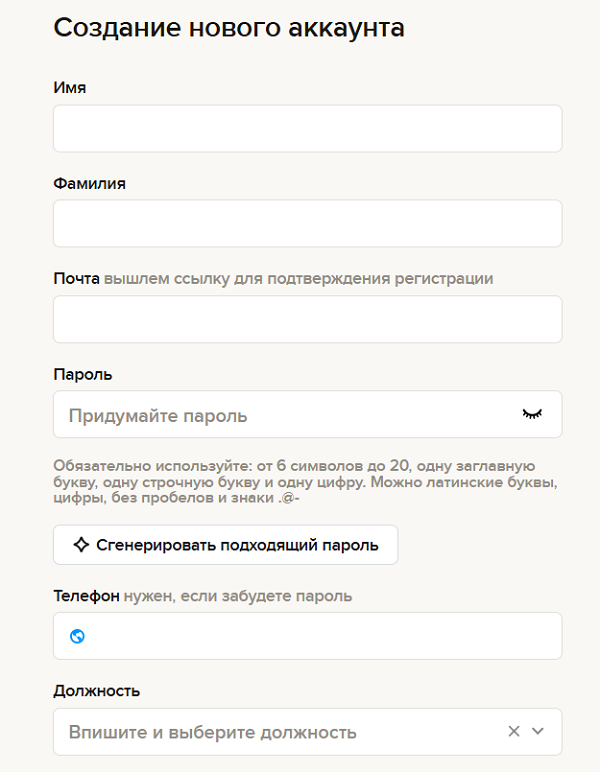
Task: Focus the Имя input field
Action: [307, 128]
